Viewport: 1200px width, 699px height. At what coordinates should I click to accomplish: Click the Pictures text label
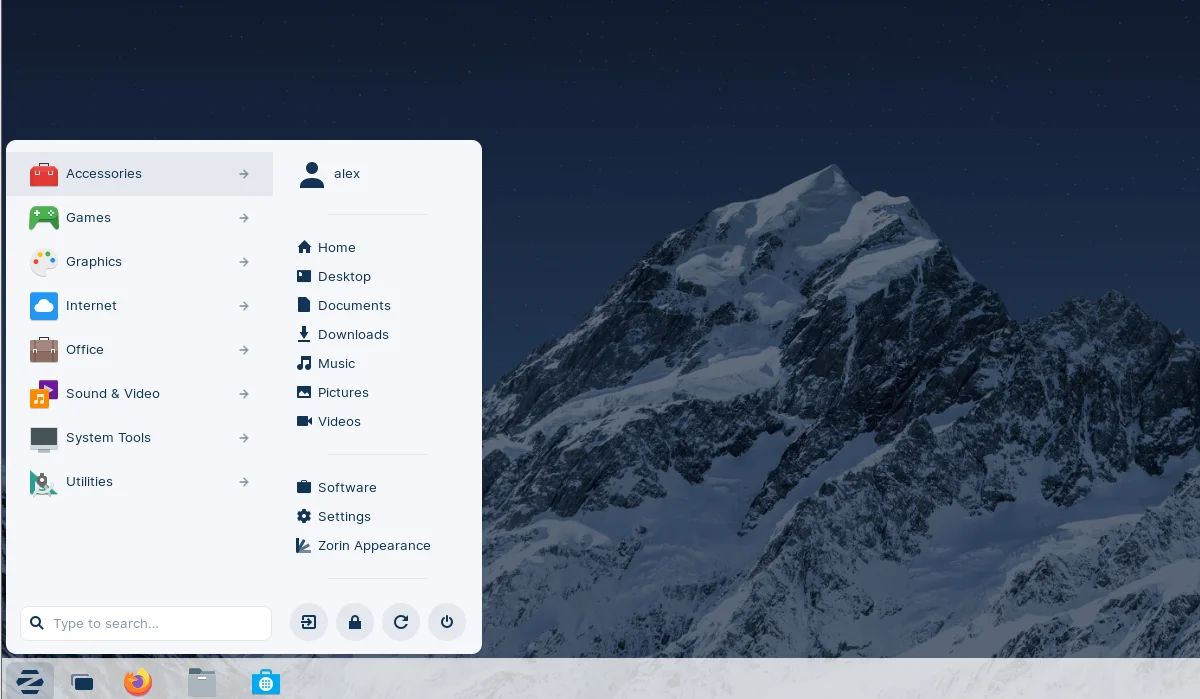click(343, 393)
